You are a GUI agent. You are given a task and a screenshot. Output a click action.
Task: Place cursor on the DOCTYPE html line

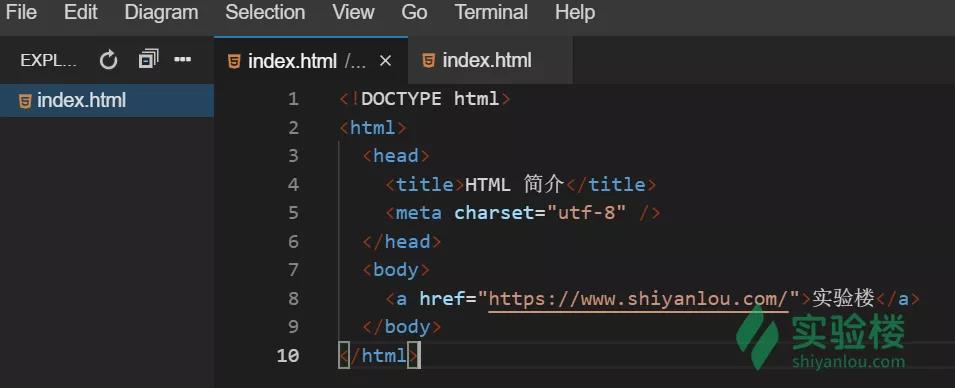pyautogui.click(x=425, y=99)
